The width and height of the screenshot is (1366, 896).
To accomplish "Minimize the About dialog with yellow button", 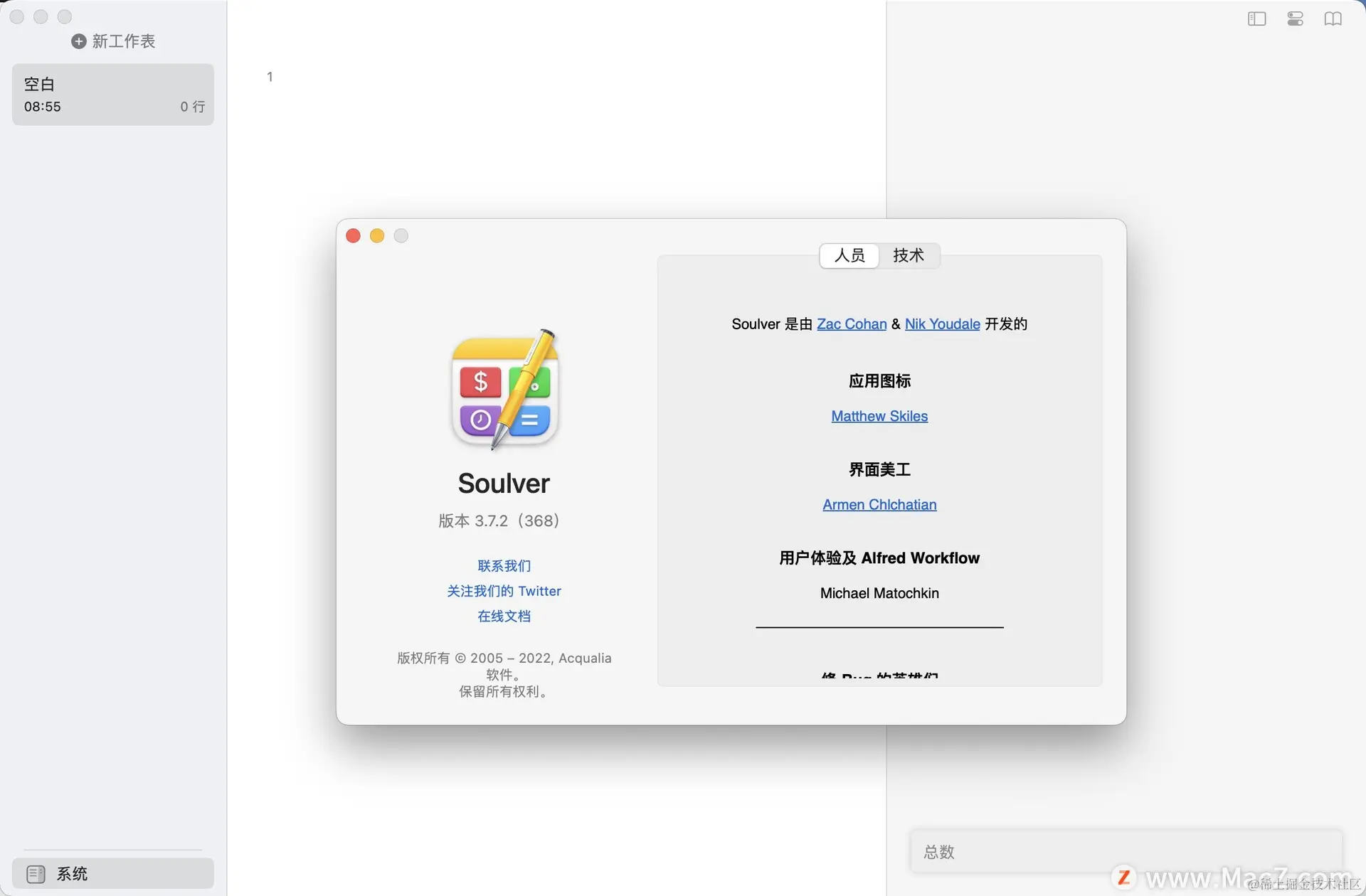I will pos(377,236).
